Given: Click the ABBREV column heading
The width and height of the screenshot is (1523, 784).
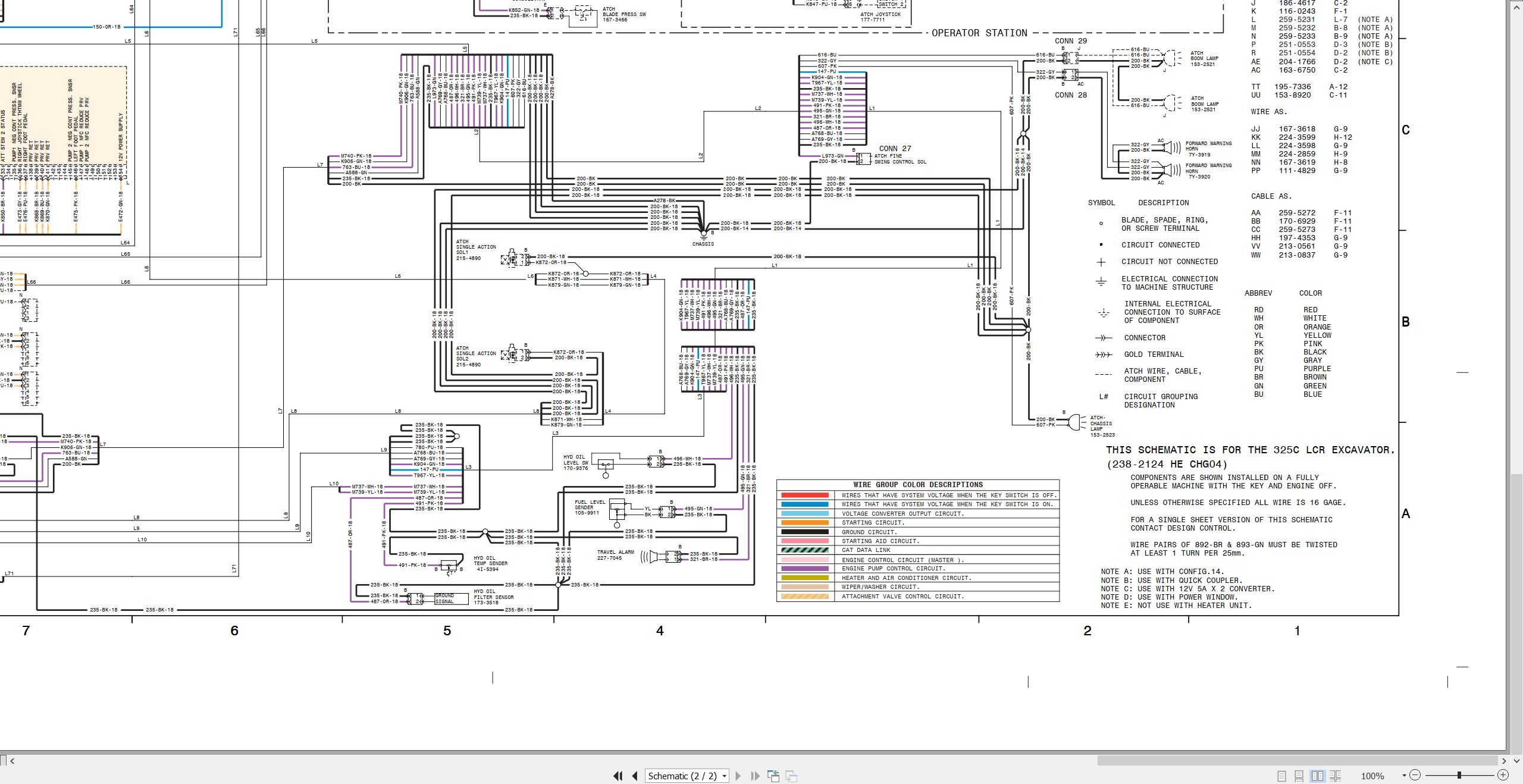Looking at the screenshot, I should (x=1258, y=293).
